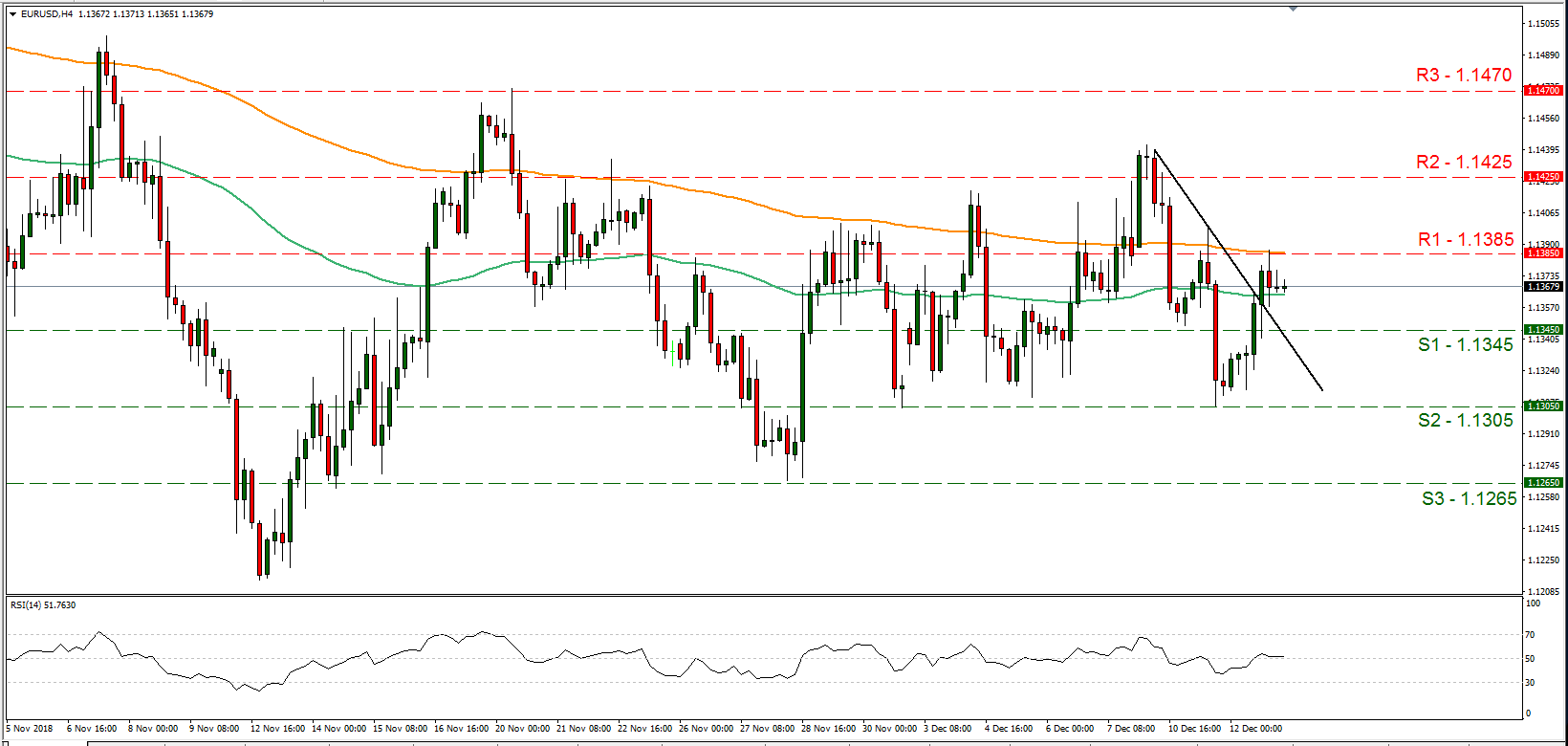
Task: Click the green 1.13050 price tag
Action: 1543,406
